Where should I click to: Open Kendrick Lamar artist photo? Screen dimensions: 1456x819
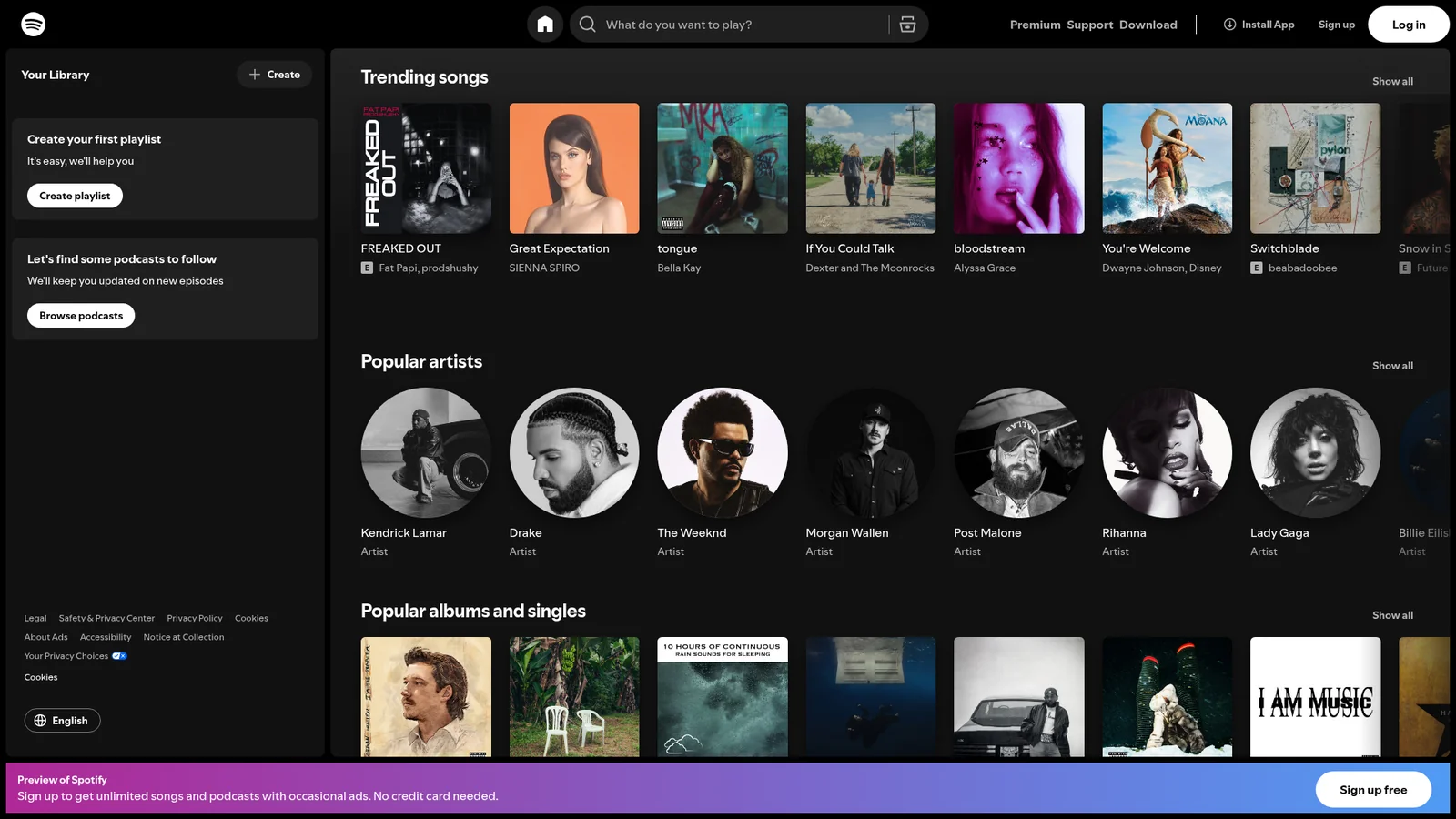(426, 453)
